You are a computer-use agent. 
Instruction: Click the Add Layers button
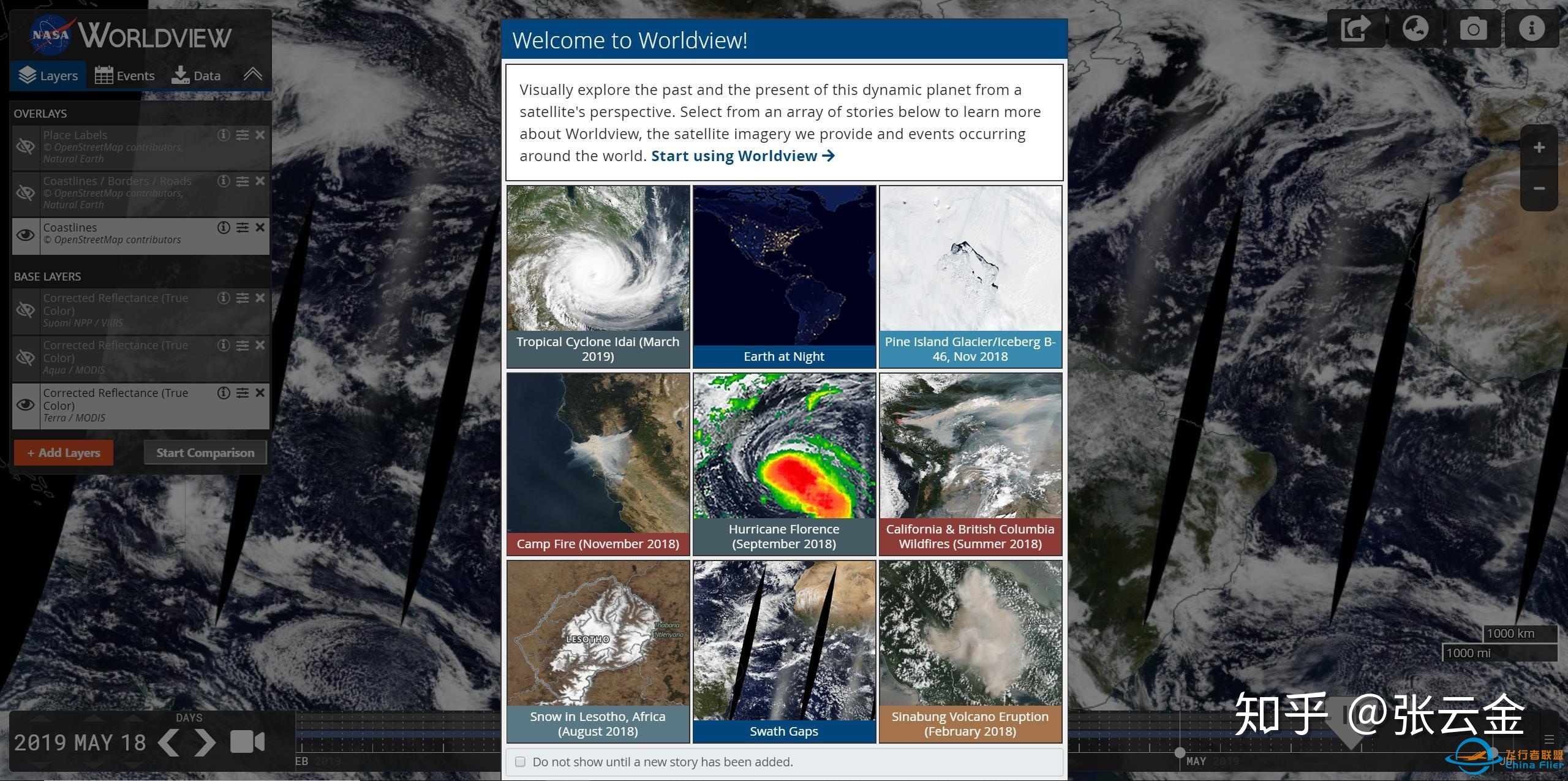63,452
